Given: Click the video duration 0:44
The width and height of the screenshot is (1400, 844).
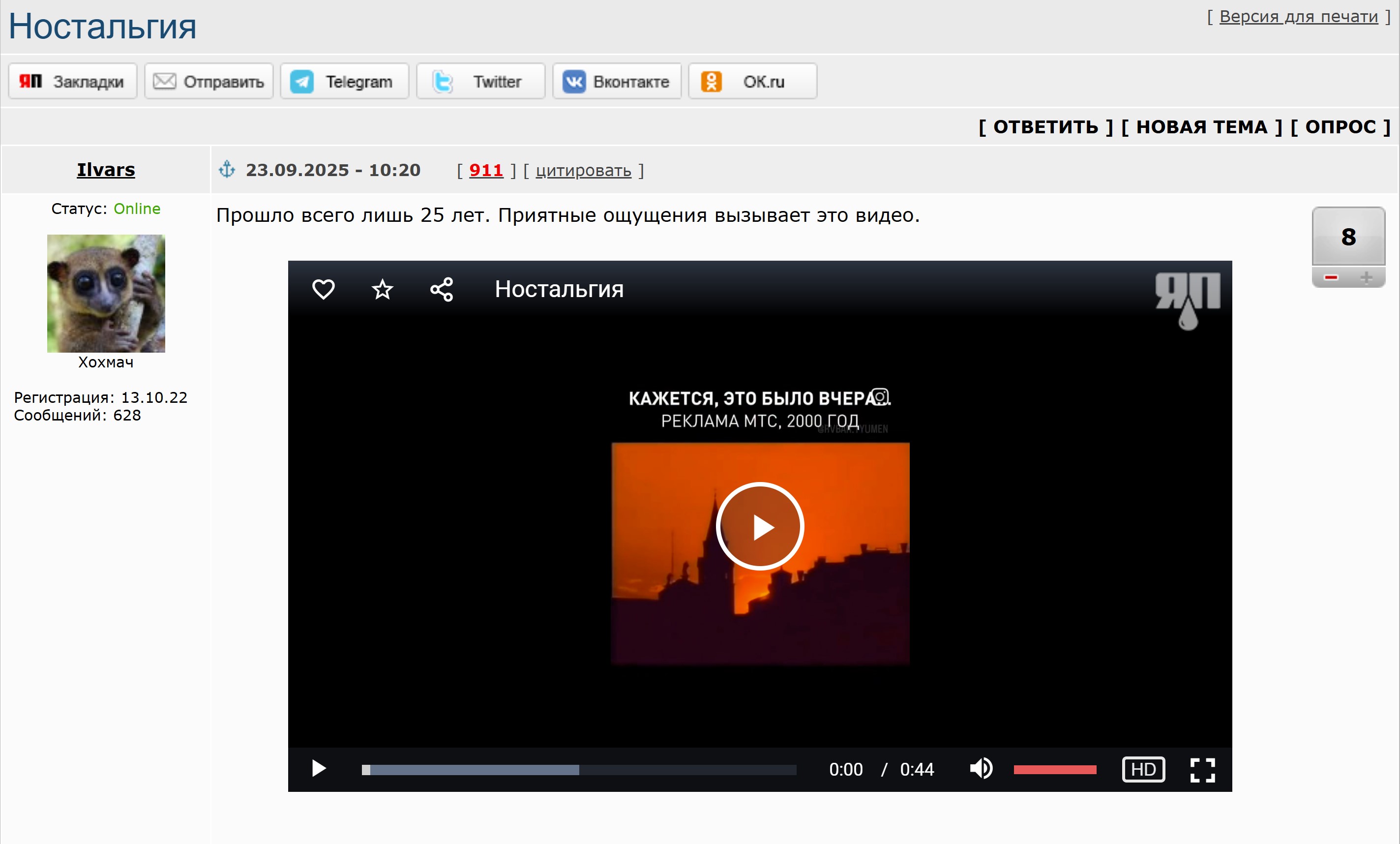Looking at the screenshot, I should (917, 770).
